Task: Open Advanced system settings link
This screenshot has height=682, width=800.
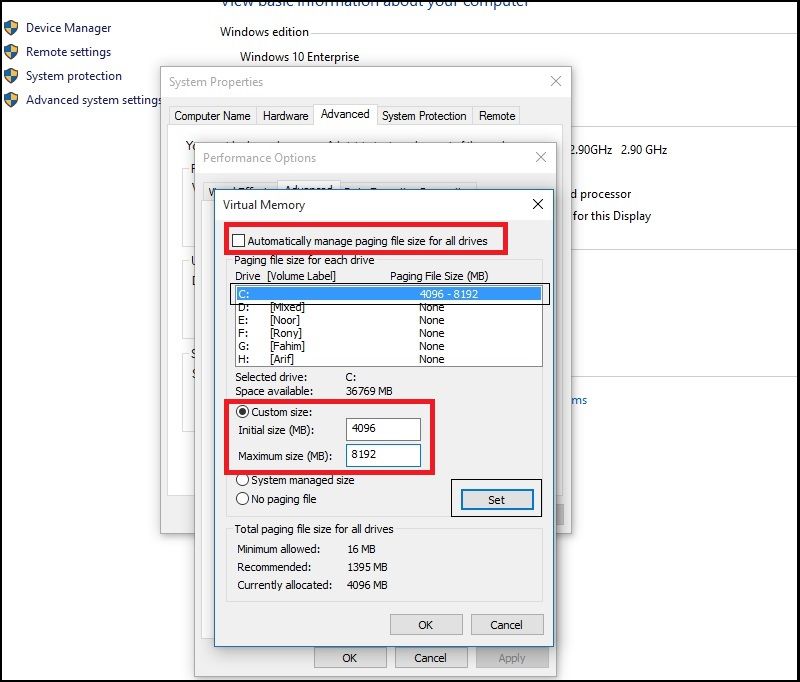Action: point(93,99)
